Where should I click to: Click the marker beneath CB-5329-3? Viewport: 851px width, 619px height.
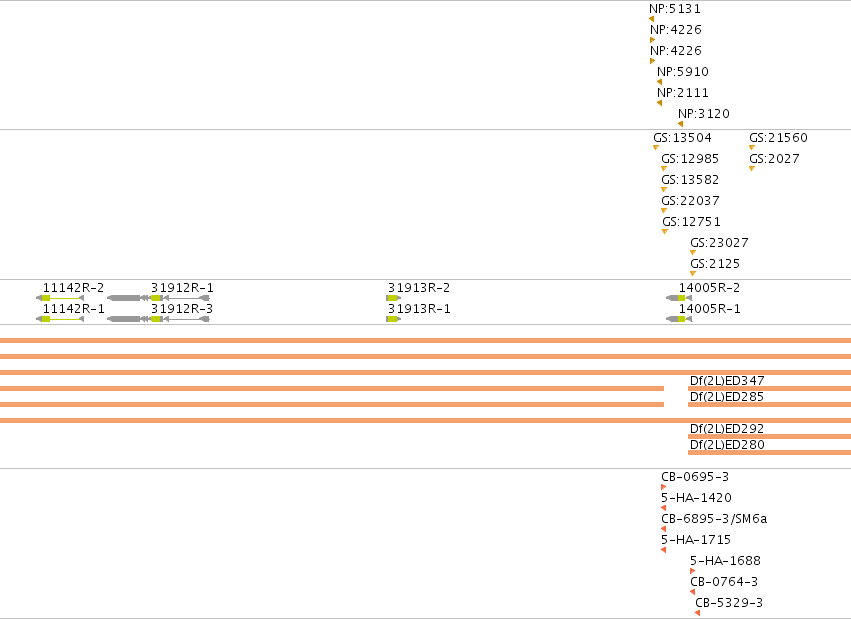click(697, 613)
